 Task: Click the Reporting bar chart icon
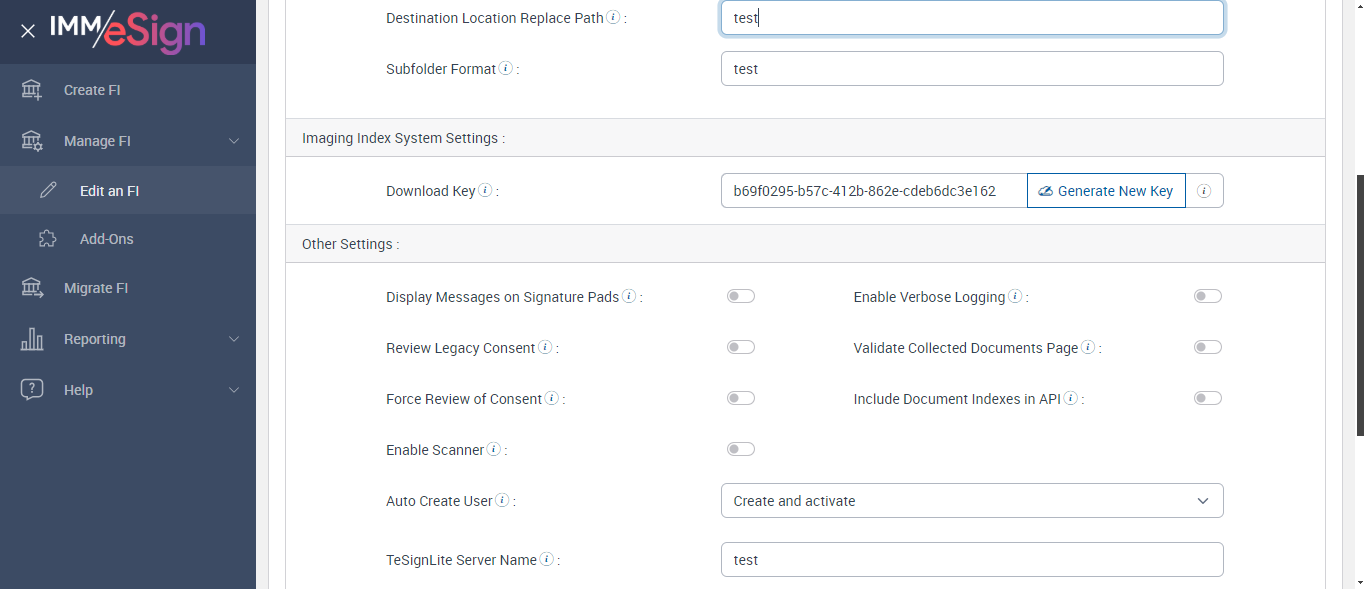(32, 339)
